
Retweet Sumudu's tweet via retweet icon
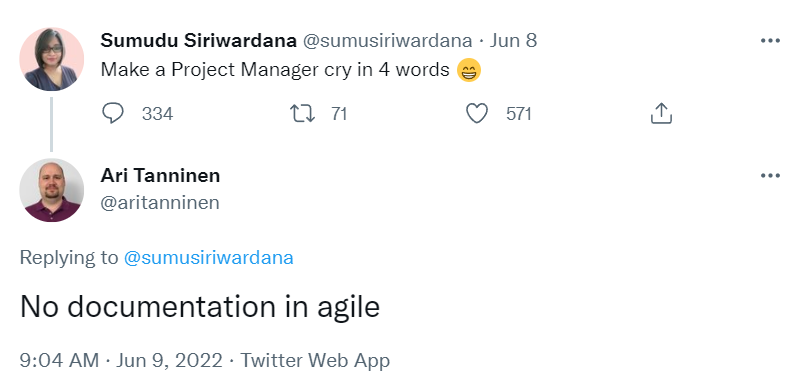(302, 114)
